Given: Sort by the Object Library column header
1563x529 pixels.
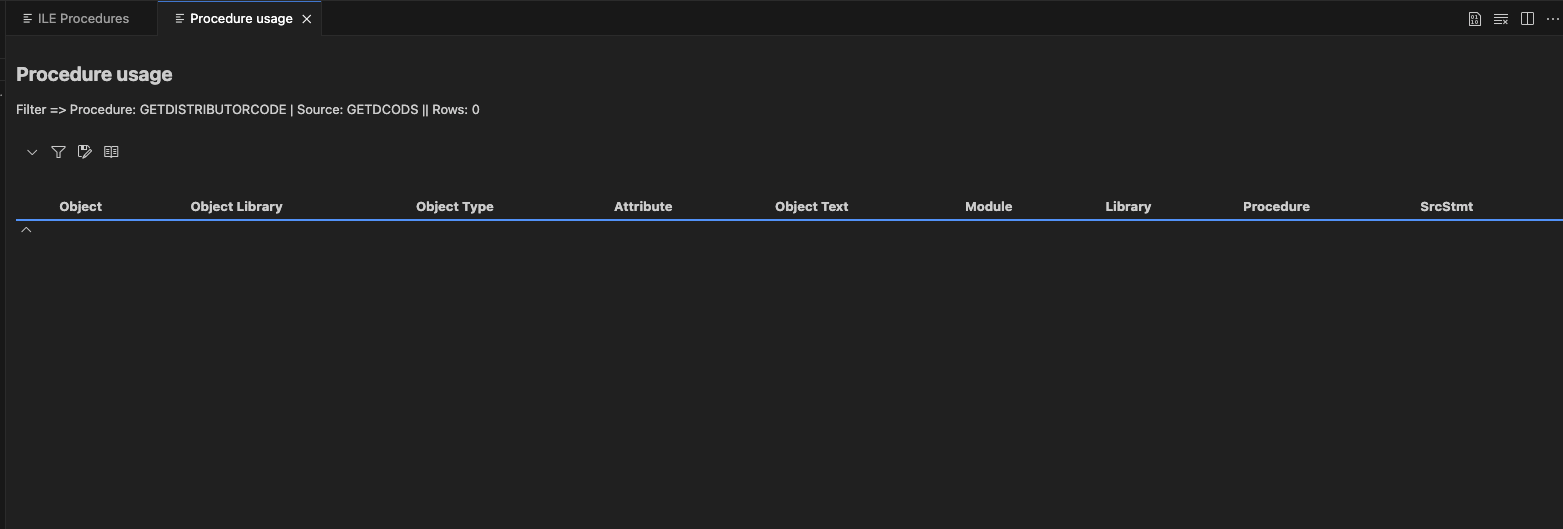Looking at the screenshot, I should [236, 207].
